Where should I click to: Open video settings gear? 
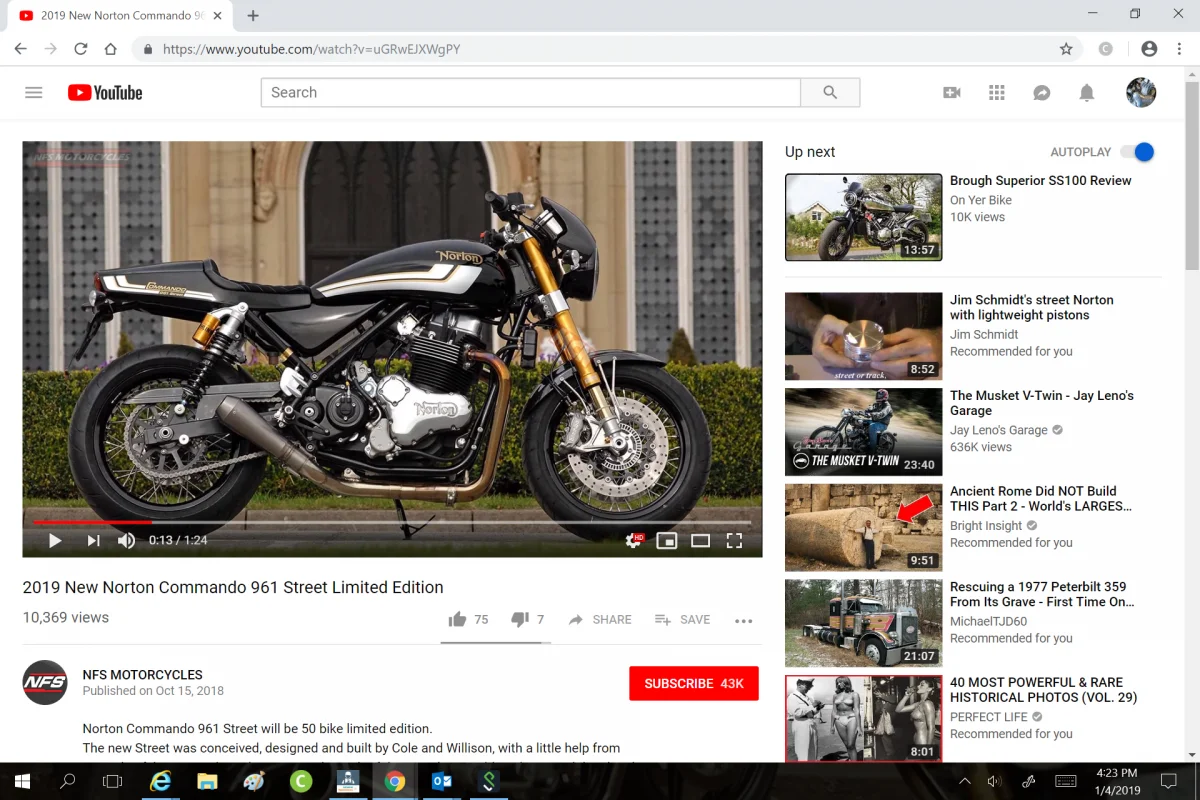(632, 541)
